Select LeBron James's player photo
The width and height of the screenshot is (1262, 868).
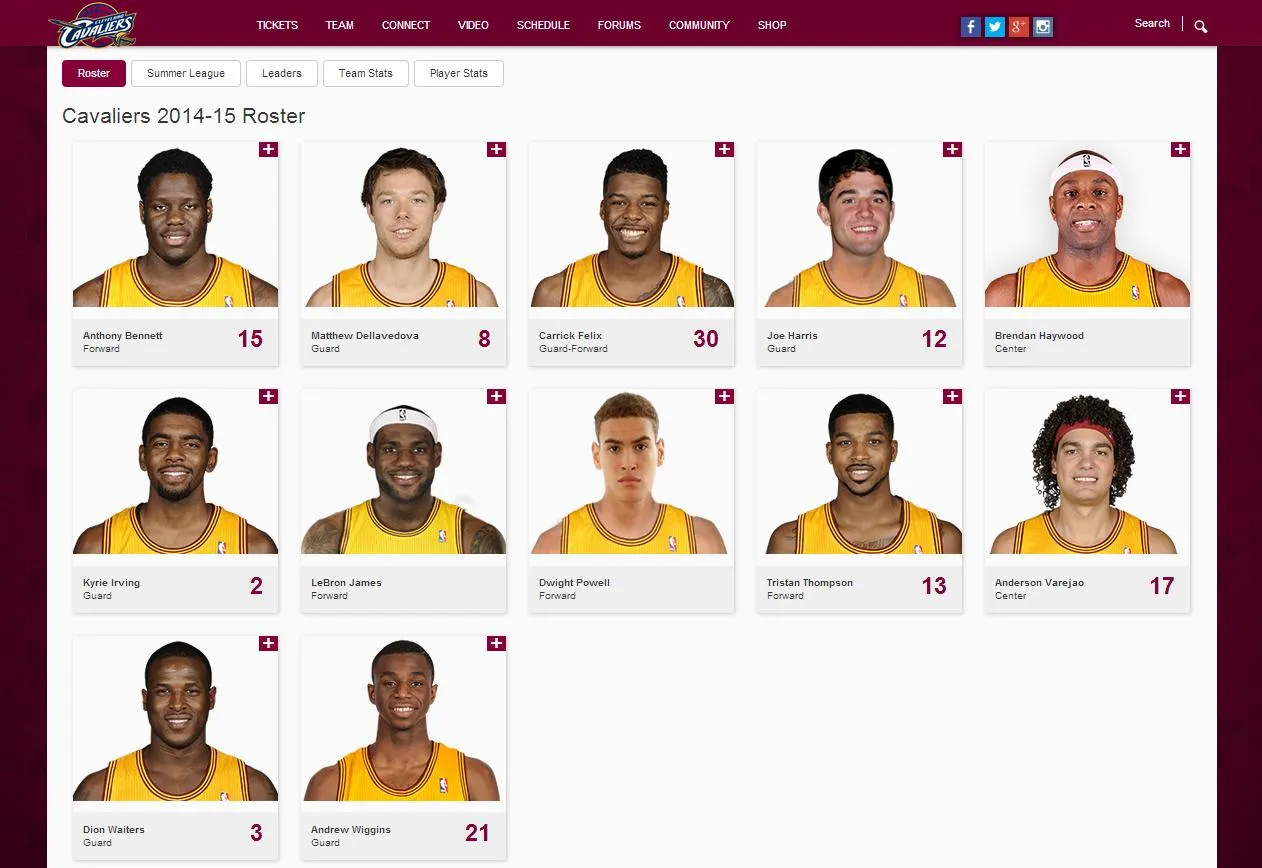[403, 471]
